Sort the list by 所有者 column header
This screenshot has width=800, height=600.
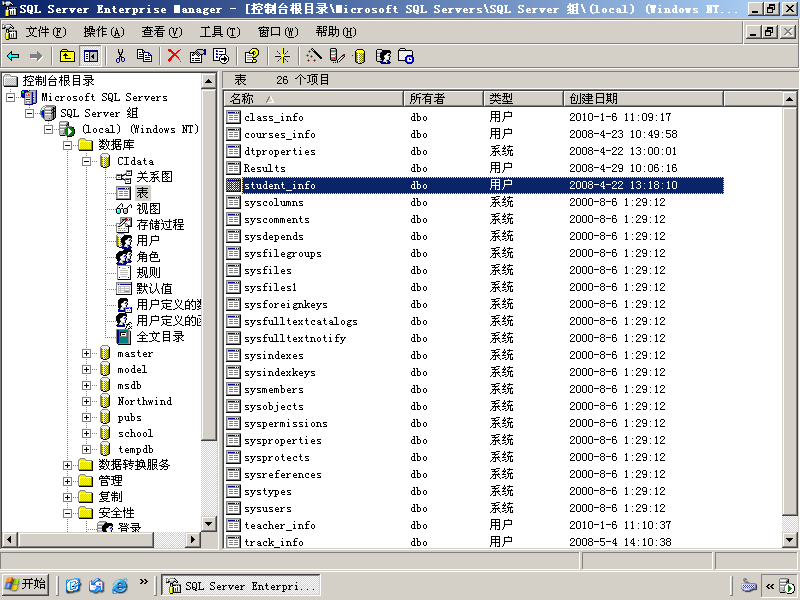point(443,98)
